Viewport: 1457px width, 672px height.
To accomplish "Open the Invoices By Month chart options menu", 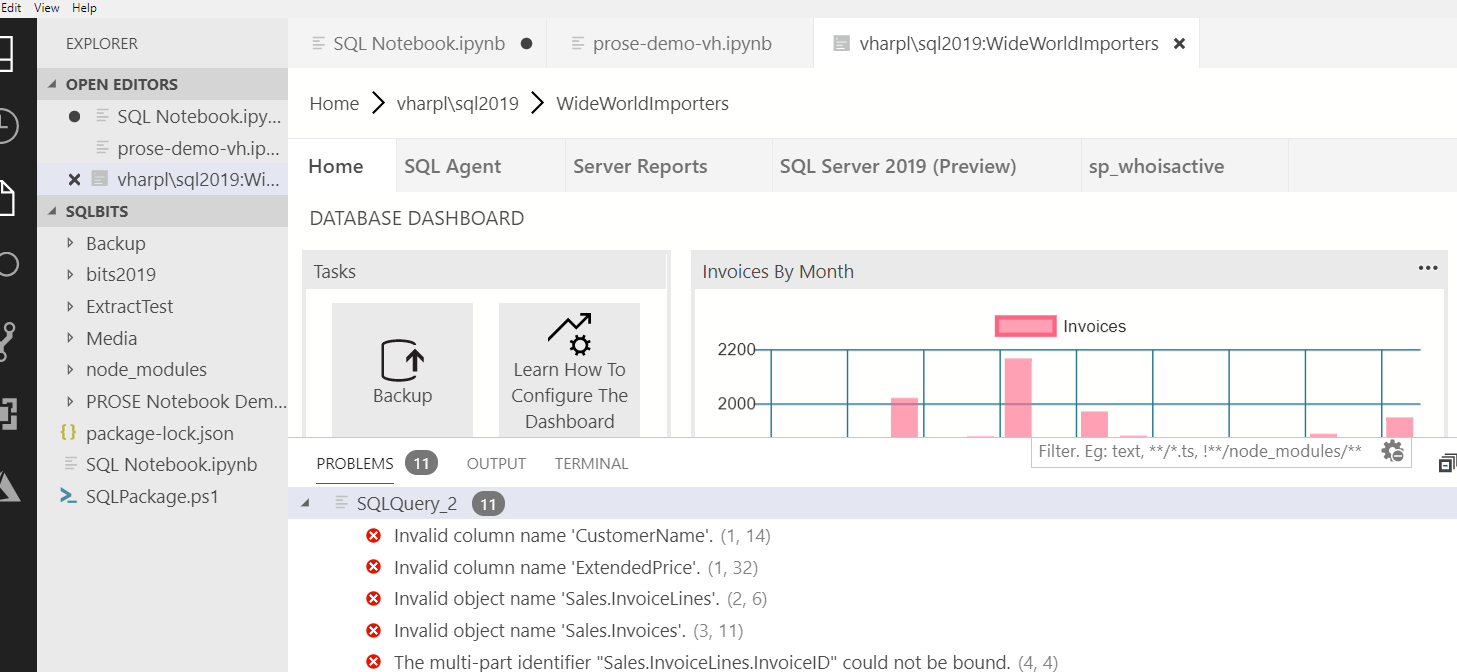I will pyautogui.click(x=1428, y=268).
